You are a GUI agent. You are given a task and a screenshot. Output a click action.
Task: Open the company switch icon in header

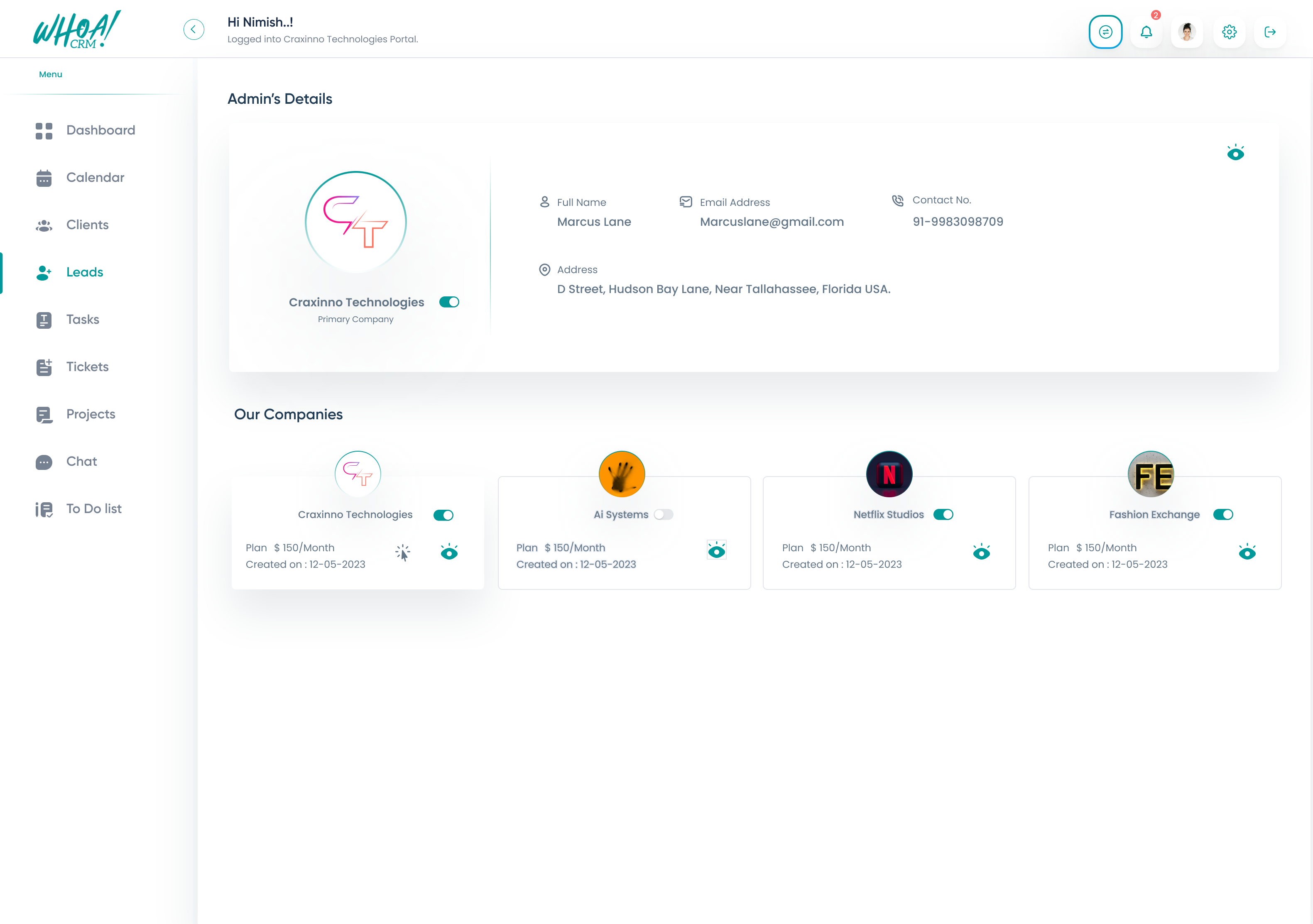tap(1105, 32)
